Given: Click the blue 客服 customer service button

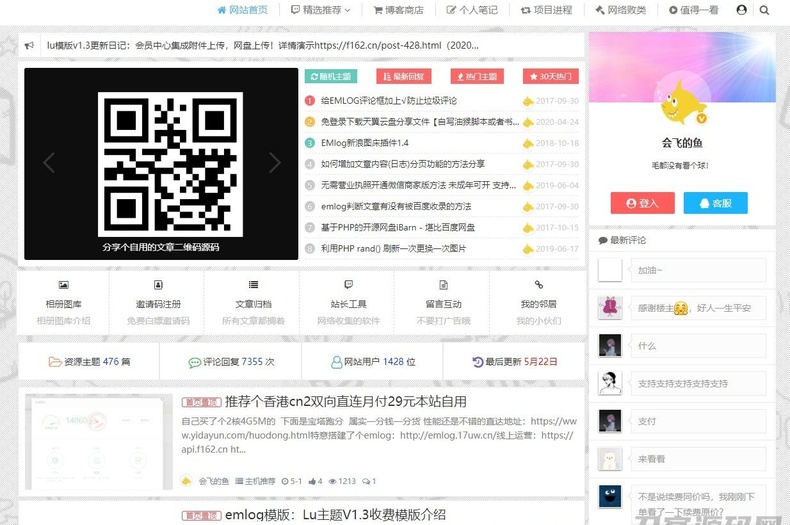Looking at the screenshot, I should click(x=716, y=203).
